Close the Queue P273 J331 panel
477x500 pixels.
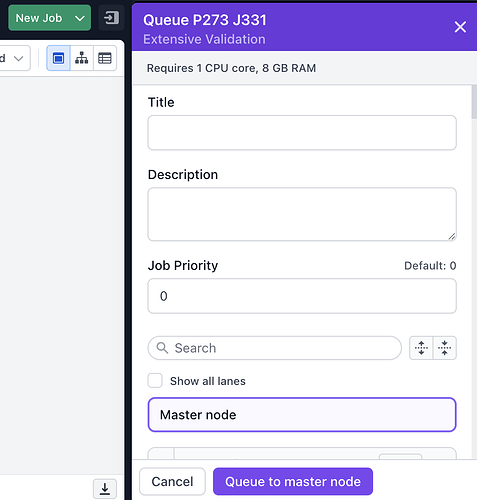tap(460, 27)
